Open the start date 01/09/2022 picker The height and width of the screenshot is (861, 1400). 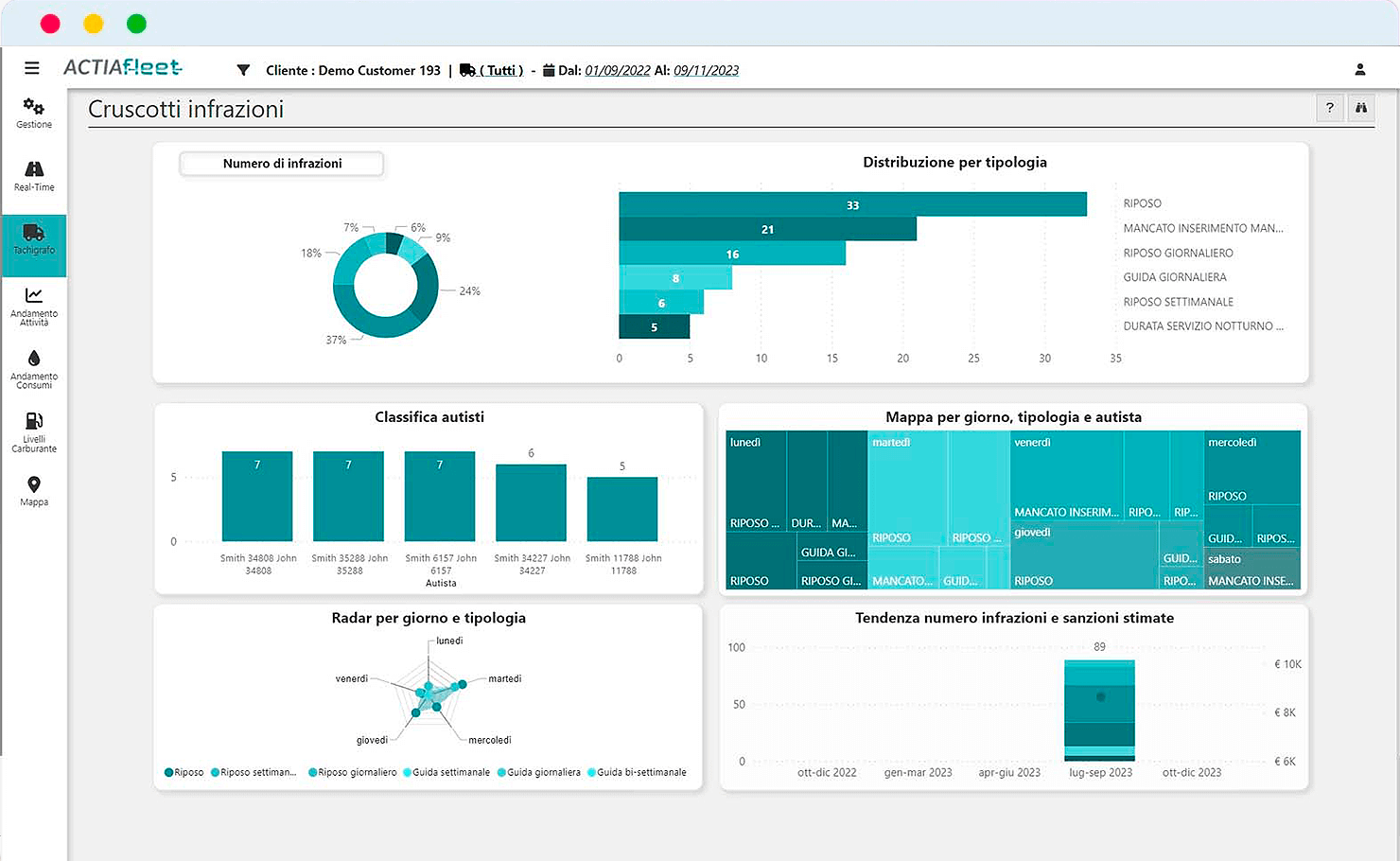(618, 70)
